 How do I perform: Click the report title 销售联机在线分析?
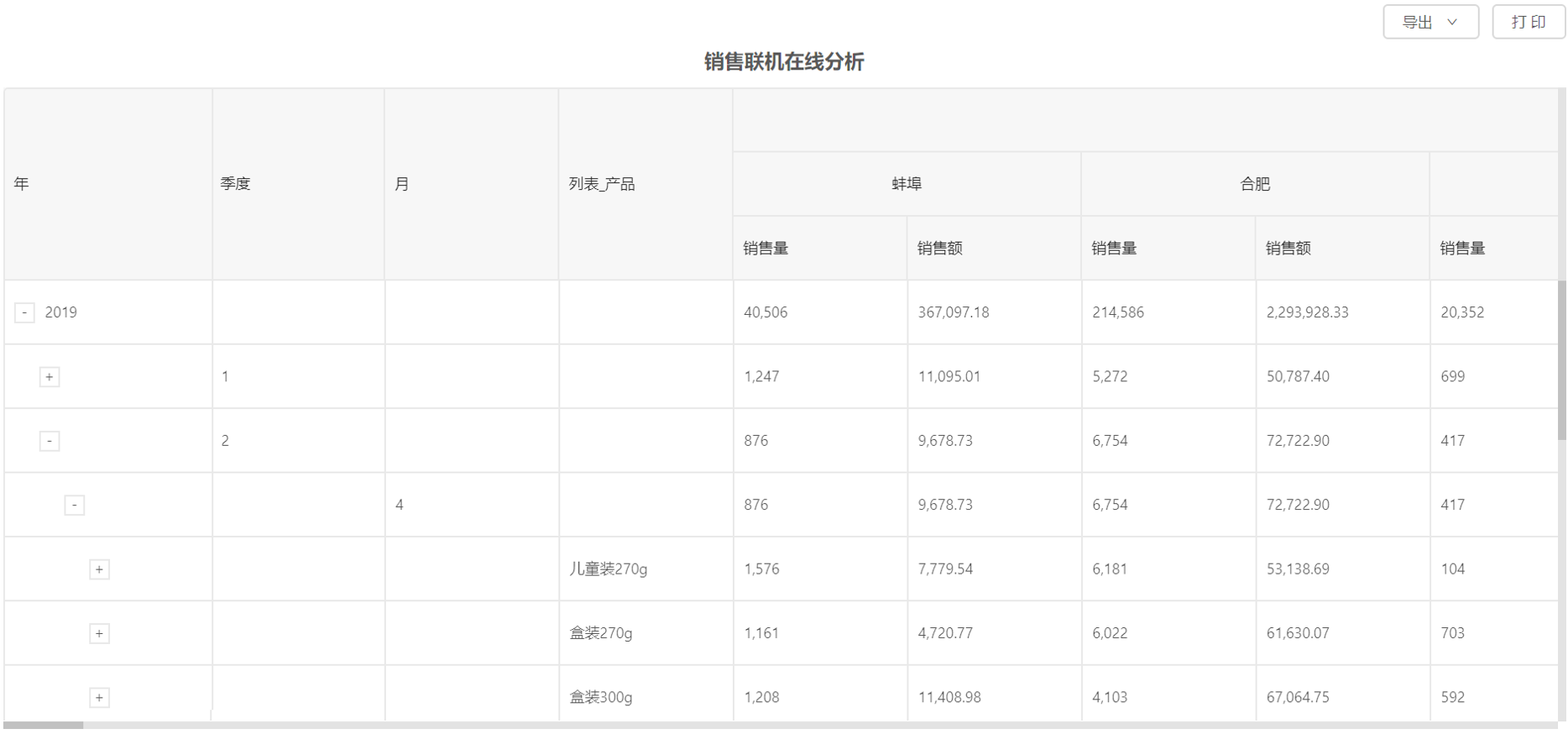click(x=784, y=62)
